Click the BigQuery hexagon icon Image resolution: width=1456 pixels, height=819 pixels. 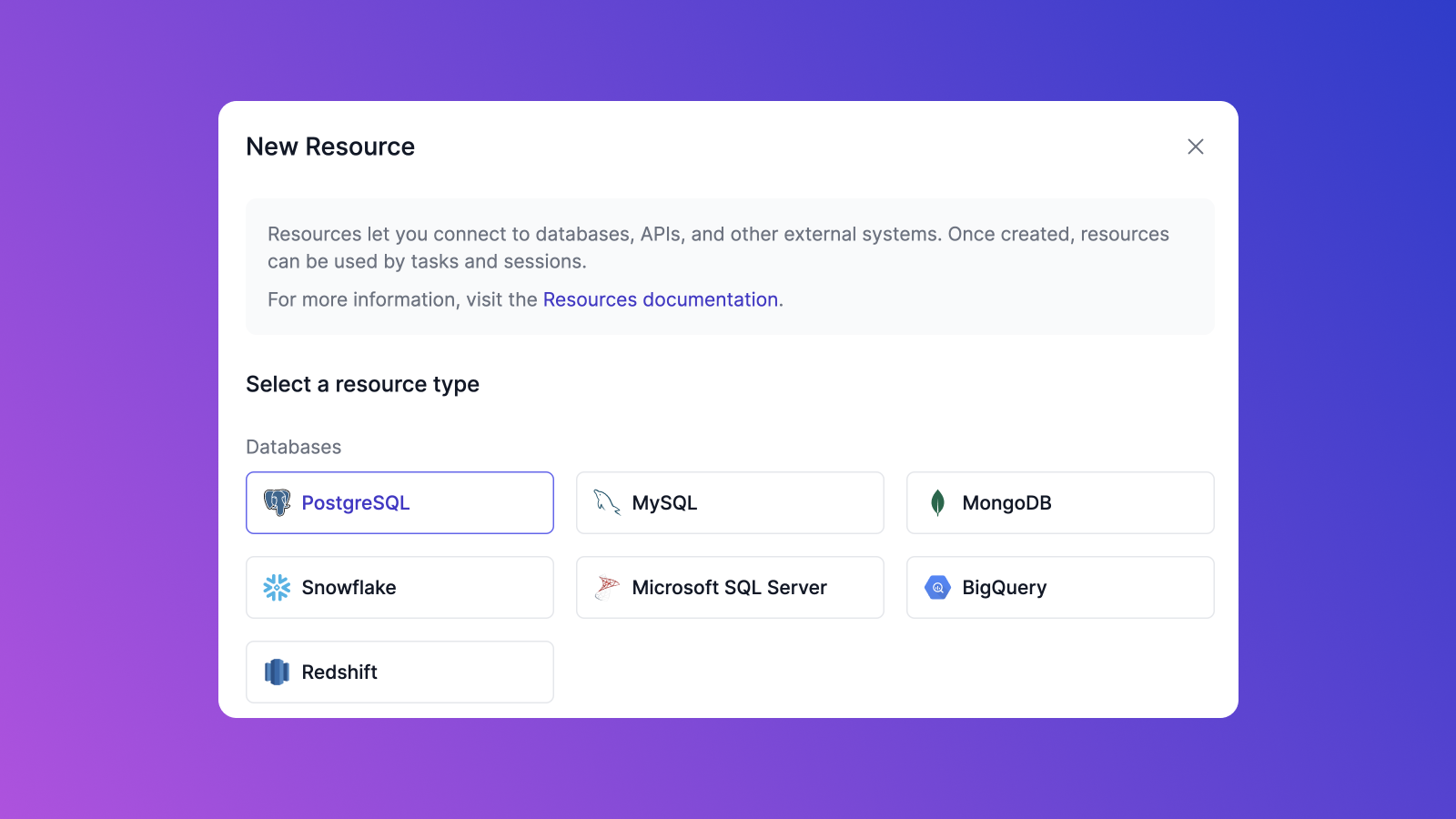(937, 587)
